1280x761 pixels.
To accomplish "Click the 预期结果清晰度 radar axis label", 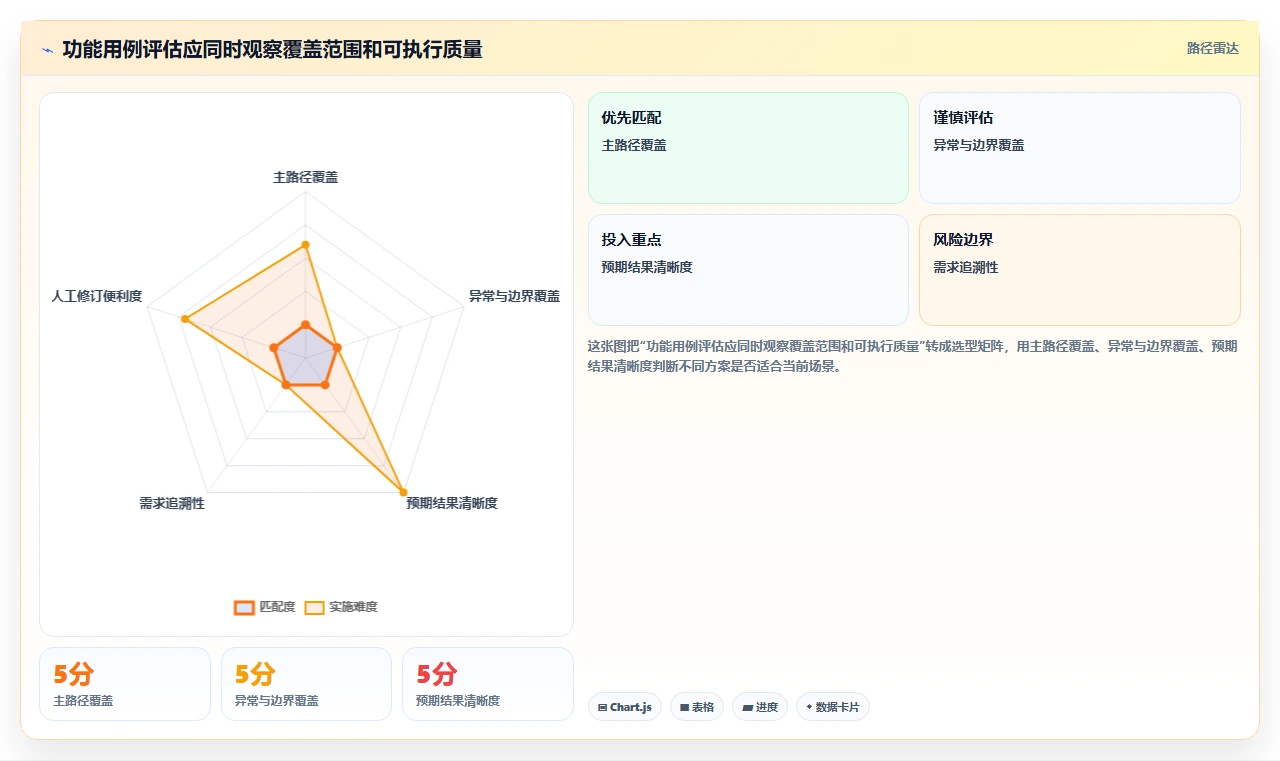I will 452,503.
